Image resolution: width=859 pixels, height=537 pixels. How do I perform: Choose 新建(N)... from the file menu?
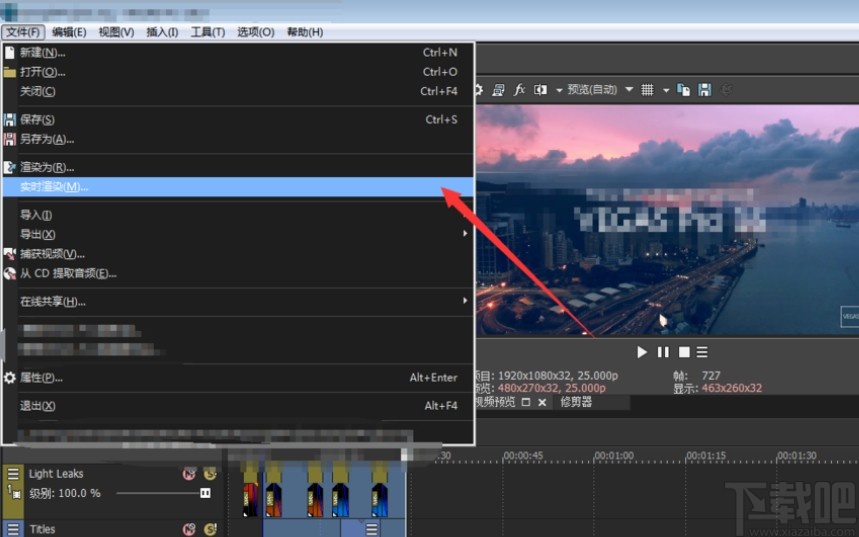pyautogui.click(x=238, y=53)
